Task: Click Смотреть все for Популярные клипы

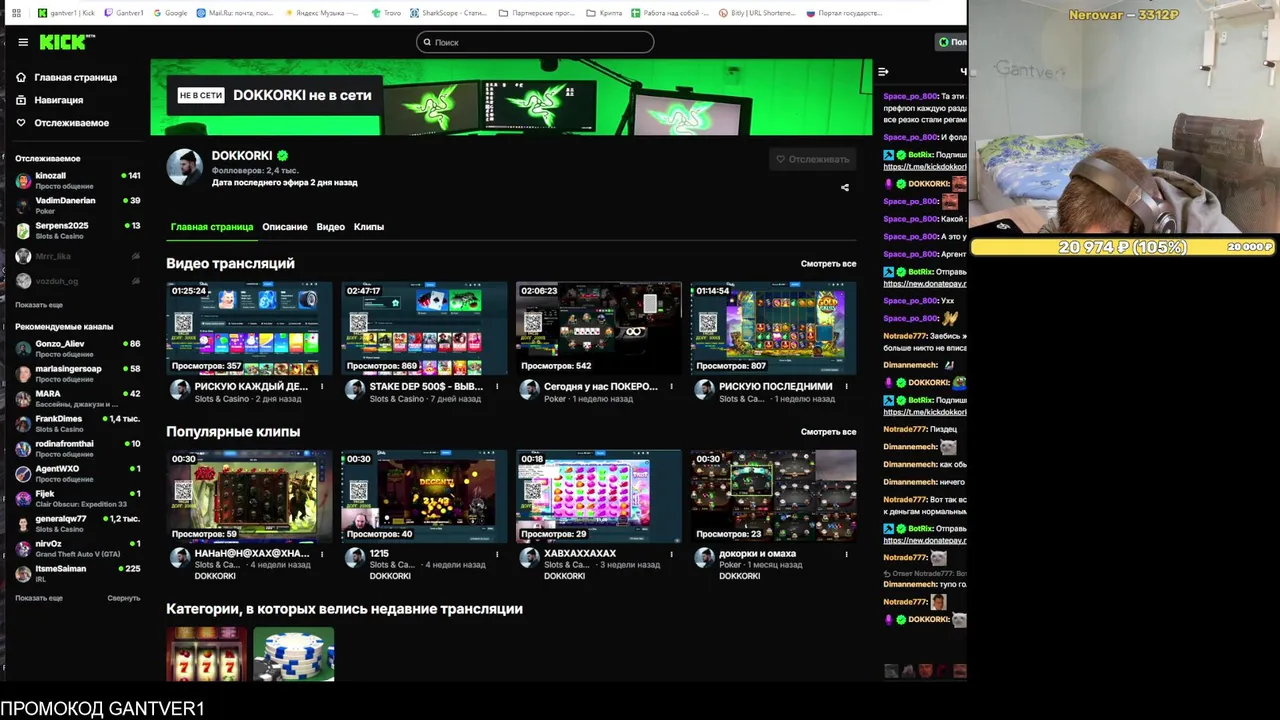Action: pyautogui.click(x=828, y=432)
